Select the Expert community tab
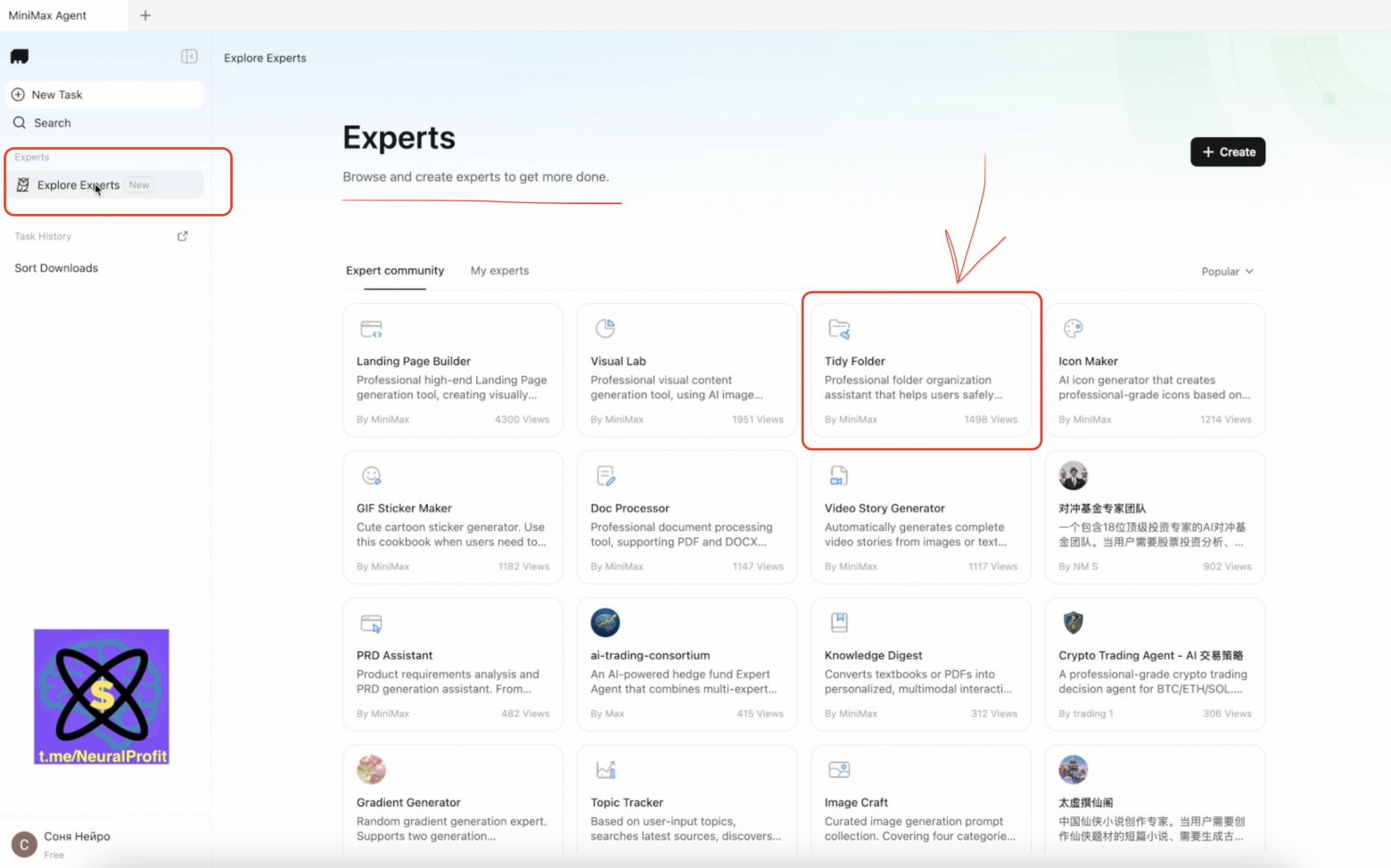1391x868 pixels. click(x=394, y=270)
